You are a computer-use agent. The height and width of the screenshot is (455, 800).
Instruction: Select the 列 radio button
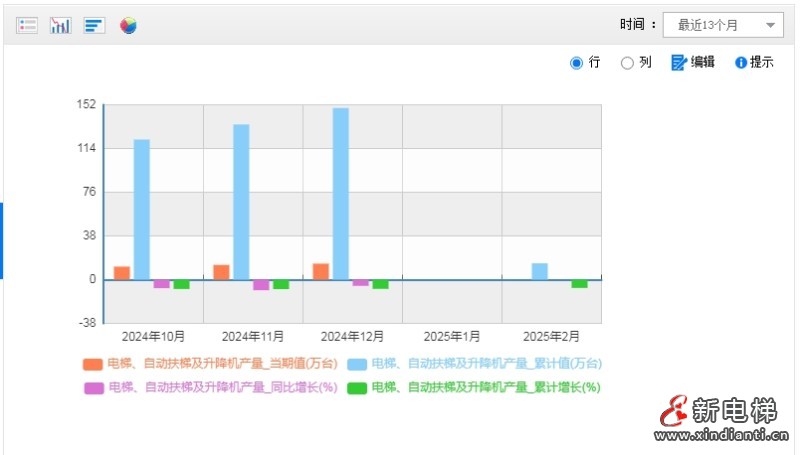(x=627, y=63)
